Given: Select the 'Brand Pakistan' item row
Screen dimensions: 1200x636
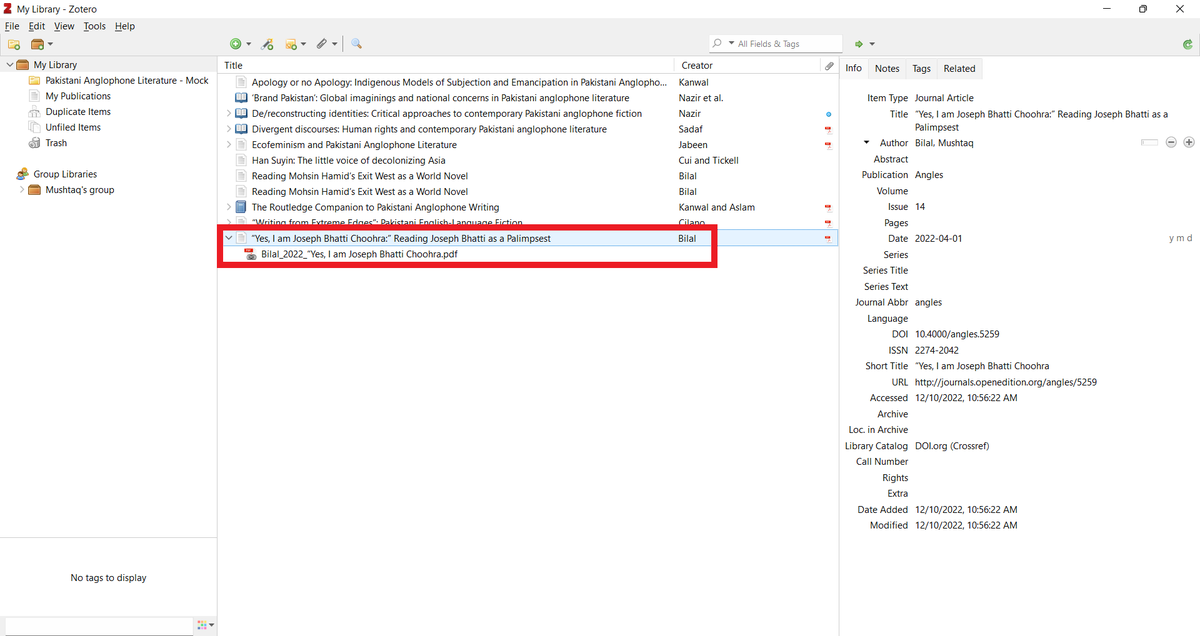Looking at the screenshot, I should click(x=527, y=98).
